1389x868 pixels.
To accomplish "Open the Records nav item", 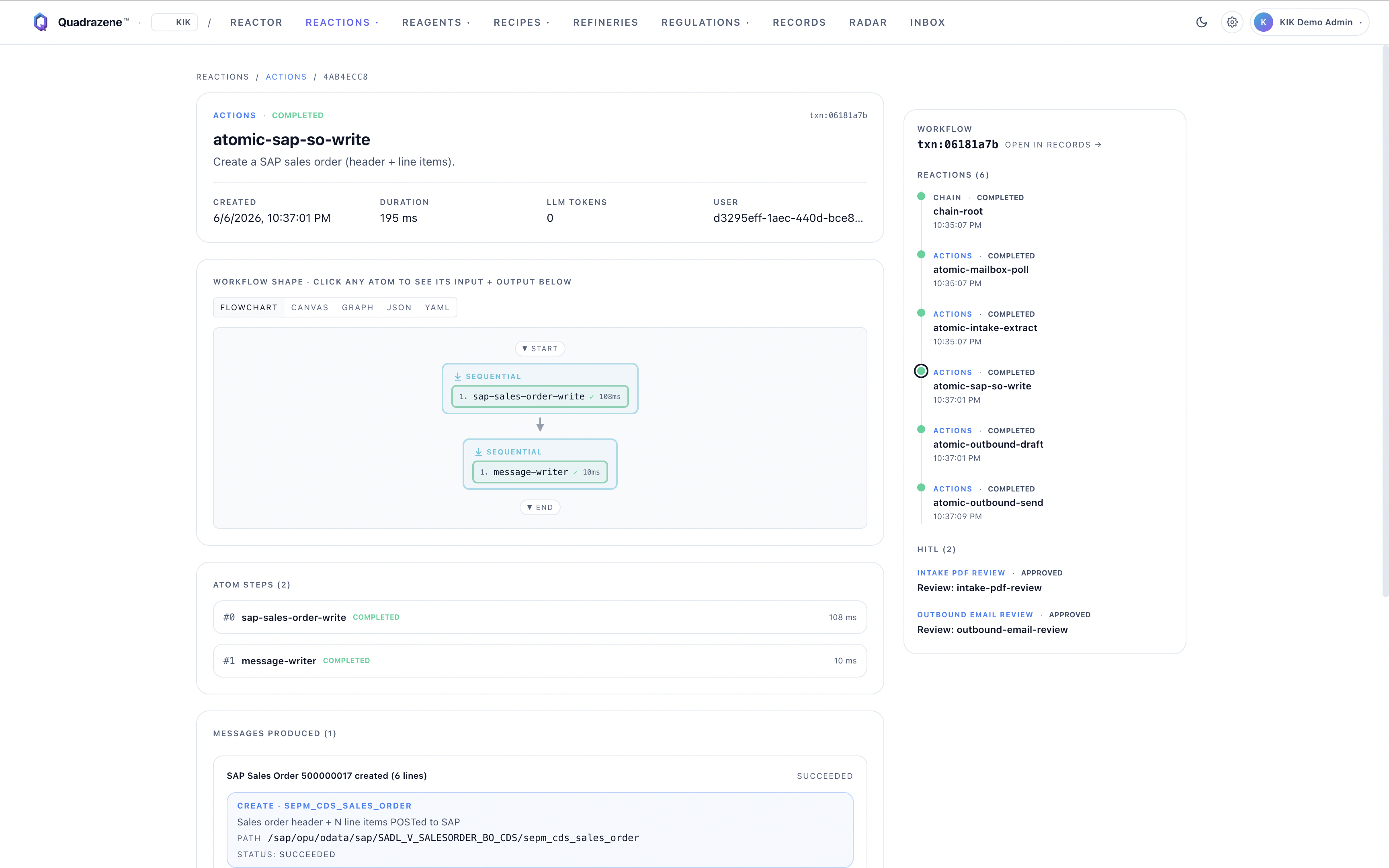I will [799, 23].
